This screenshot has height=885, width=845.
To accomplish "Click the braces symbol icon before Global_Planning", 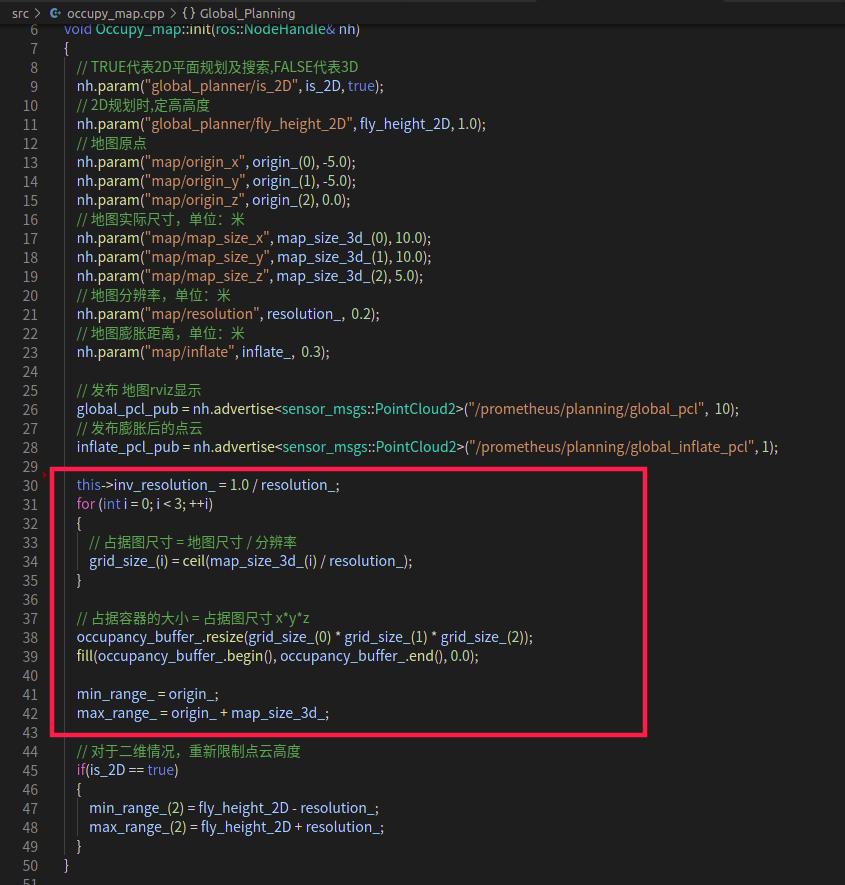I will 189,13.
